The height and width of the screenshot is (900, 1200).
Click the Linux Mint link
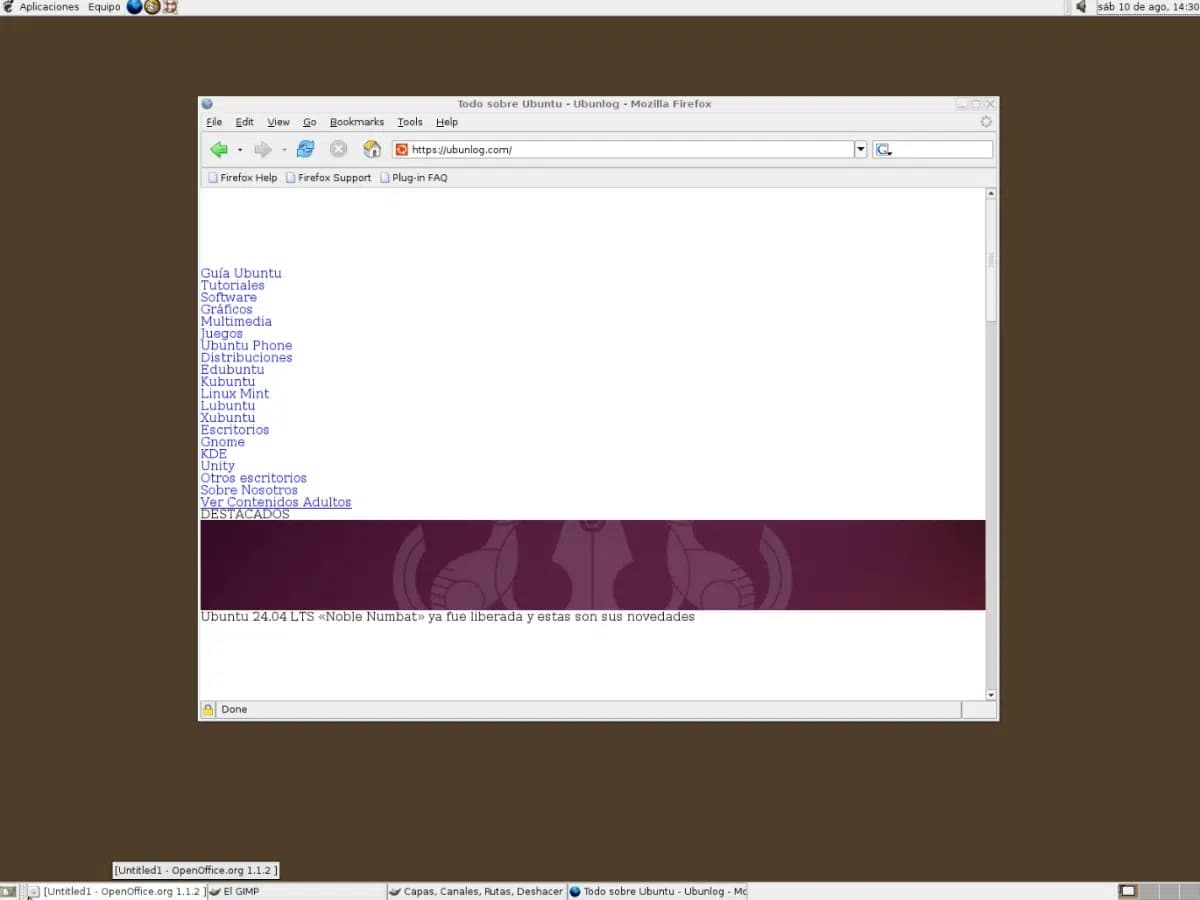point(234,394)
